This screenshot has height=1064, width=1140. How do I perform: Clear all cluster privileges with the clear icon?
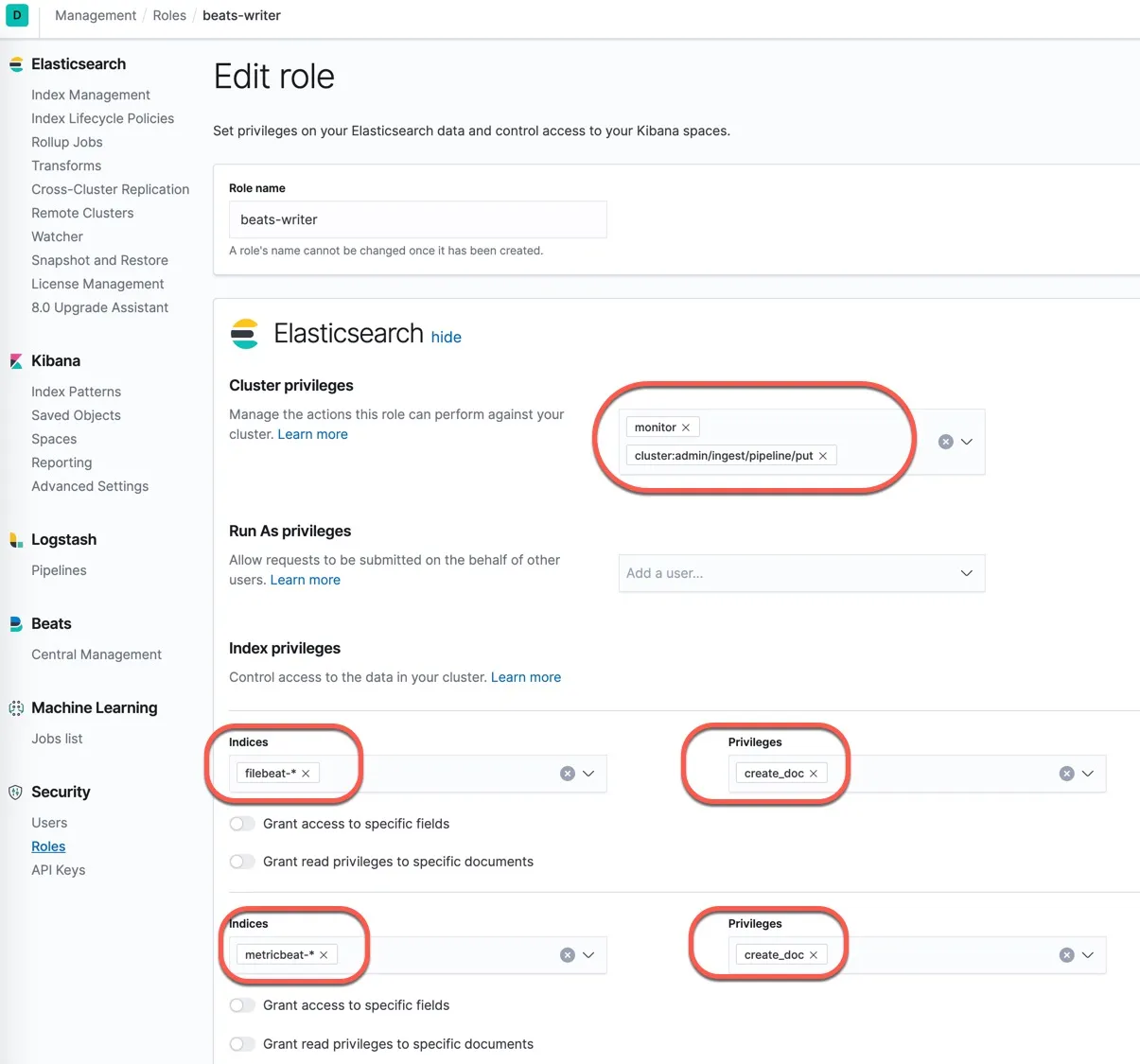[x=945, y=442]
